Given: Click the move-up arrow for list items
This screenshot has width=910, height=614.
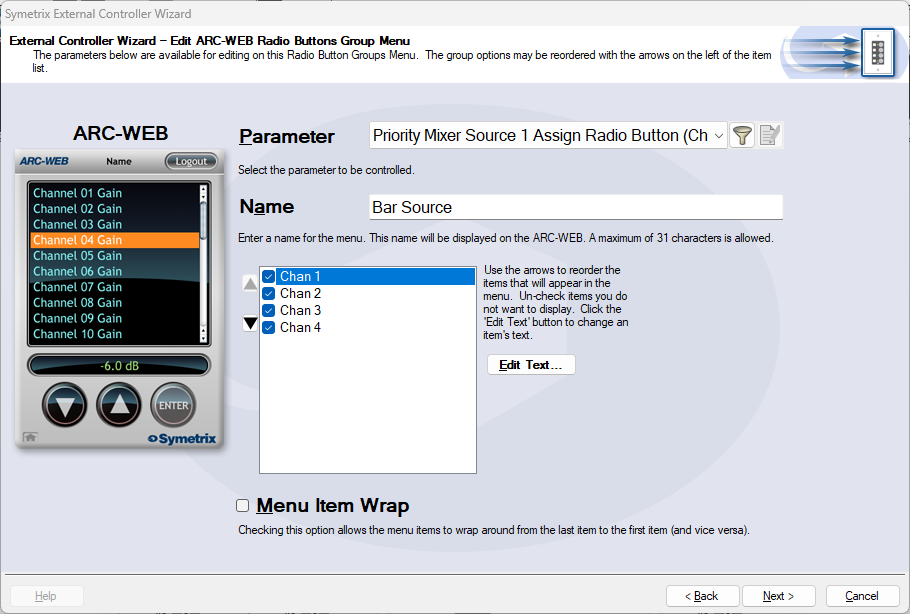Looking at the screenshot, I should click(x=250, y=284).
